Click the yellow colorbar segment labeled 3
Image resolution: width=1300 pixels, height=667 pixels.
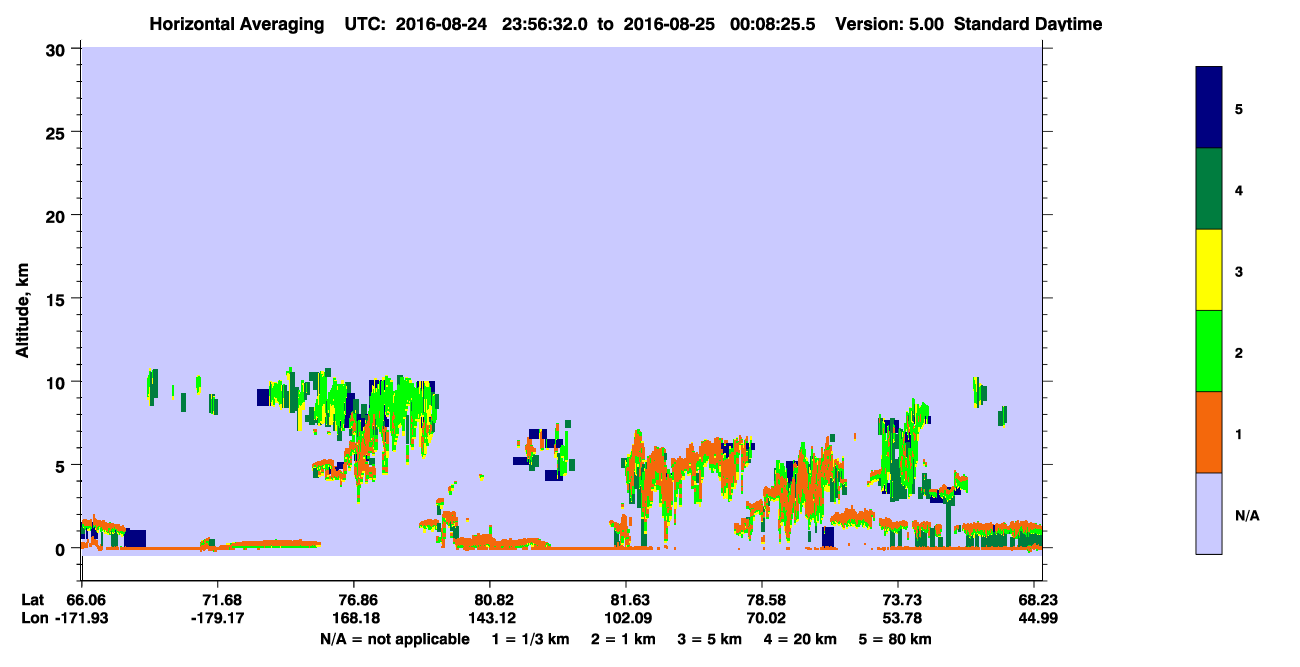click(1209, 270)
